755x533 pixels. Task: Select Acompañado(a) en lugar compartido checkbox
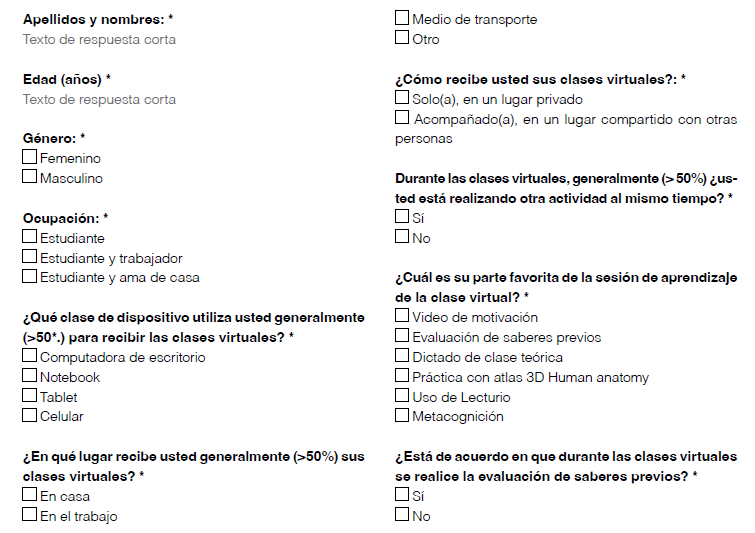402,119
